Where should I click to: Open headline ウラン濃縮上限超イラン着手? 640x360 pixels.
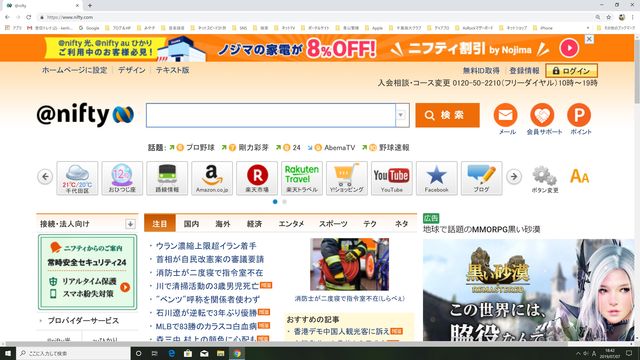pos(206,246)
